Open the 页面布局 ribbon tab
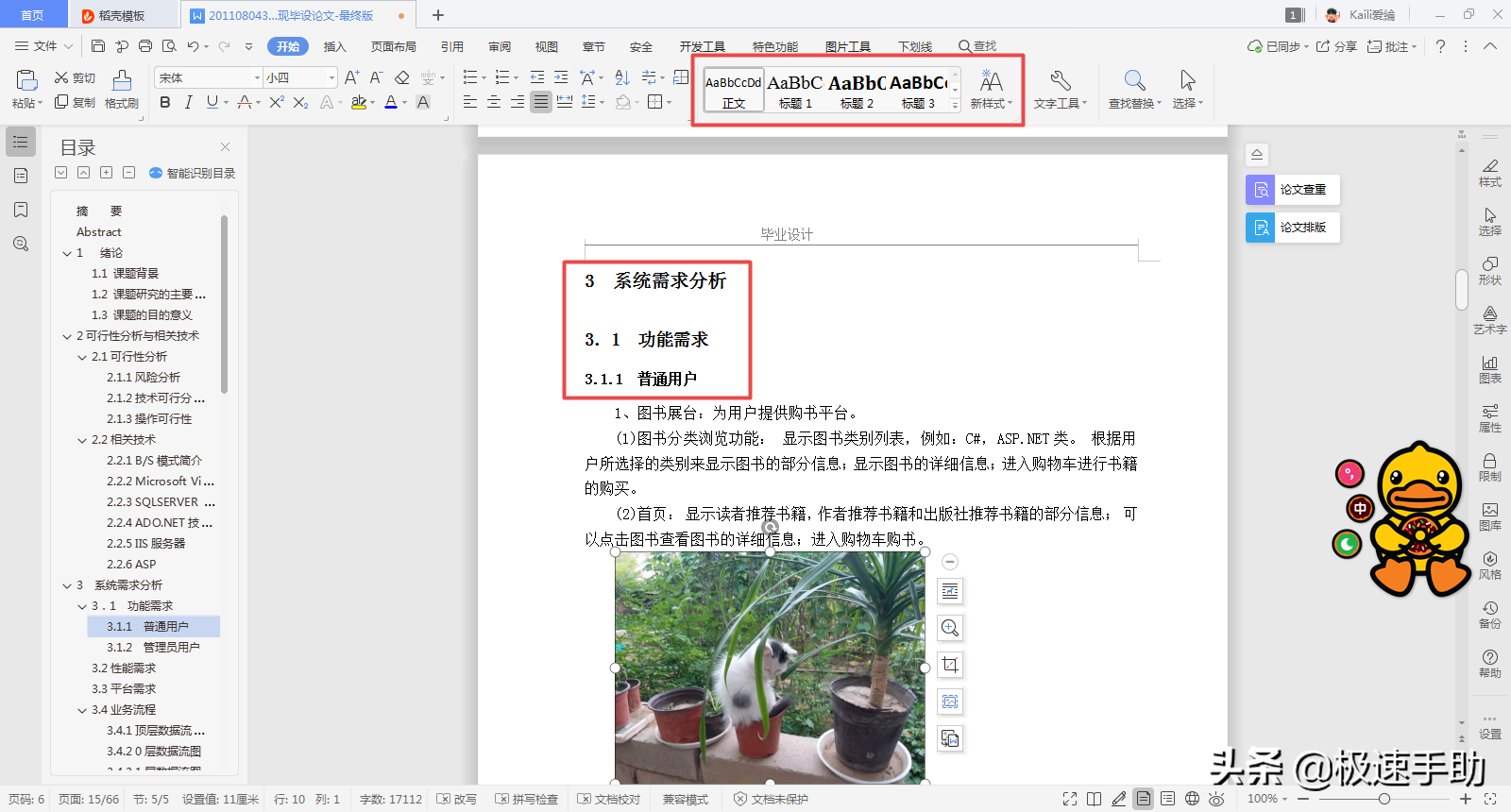Screen dimensions: 1511x812 point(394,46)
